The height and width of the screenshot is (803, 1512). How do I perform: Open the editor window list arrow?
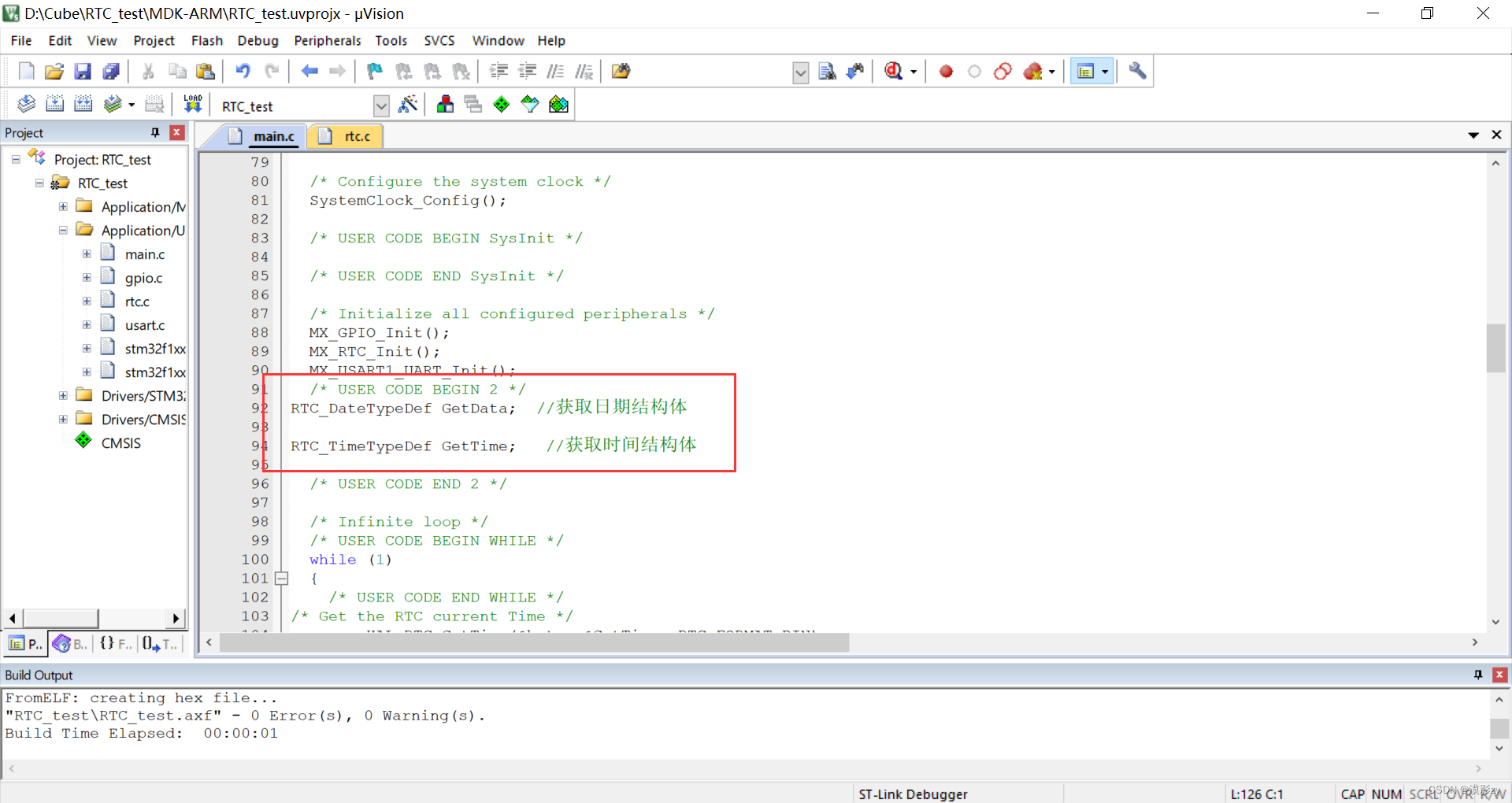(x=1473, y=135)
